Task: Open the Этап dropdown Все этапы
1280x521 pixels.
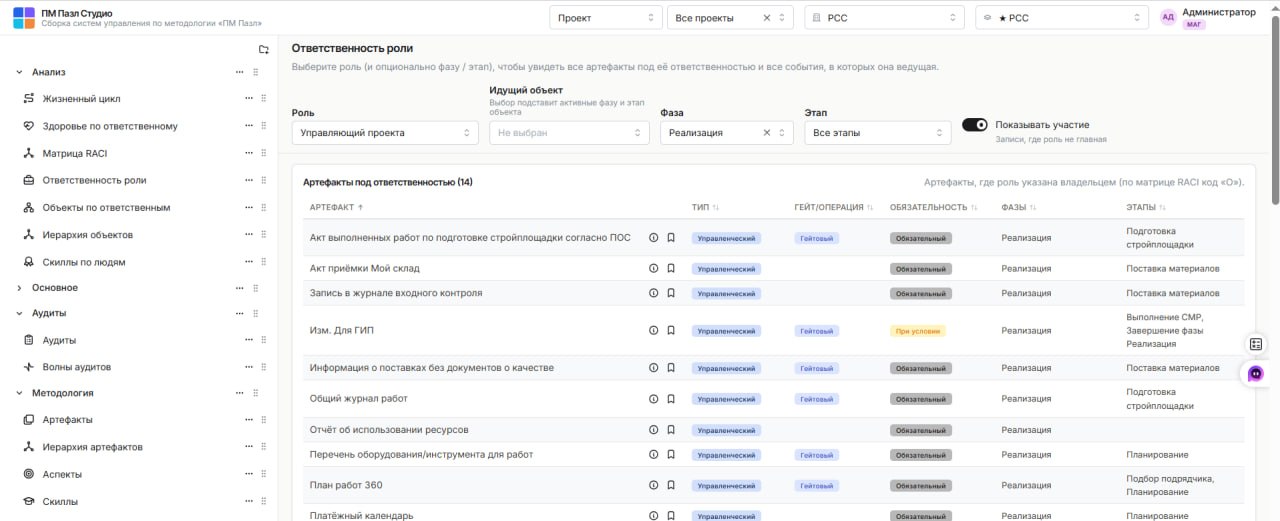Action: click(878, 133)
